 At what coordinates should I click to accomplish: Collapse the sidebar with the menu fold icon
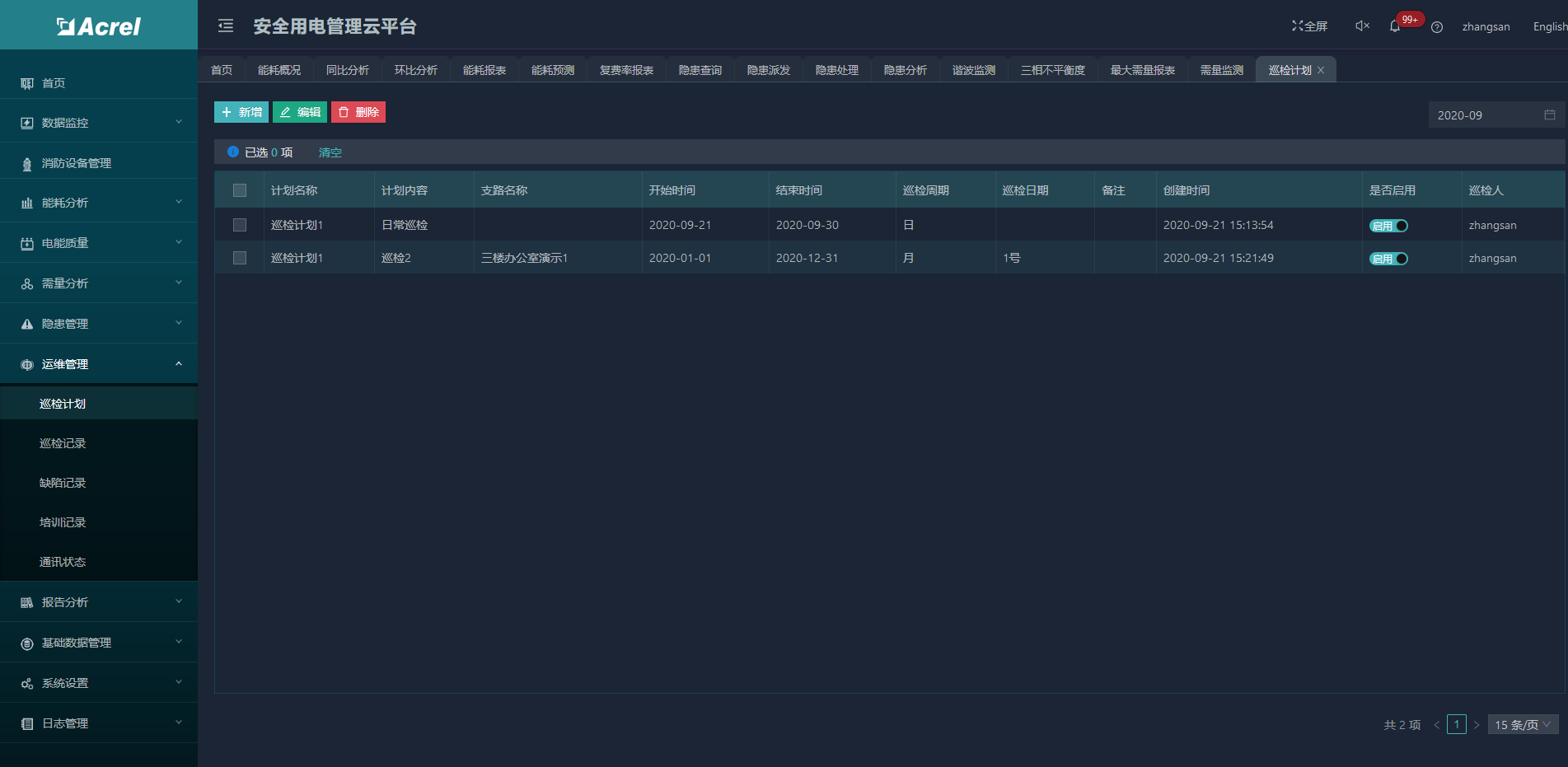(x=226, y=26)
